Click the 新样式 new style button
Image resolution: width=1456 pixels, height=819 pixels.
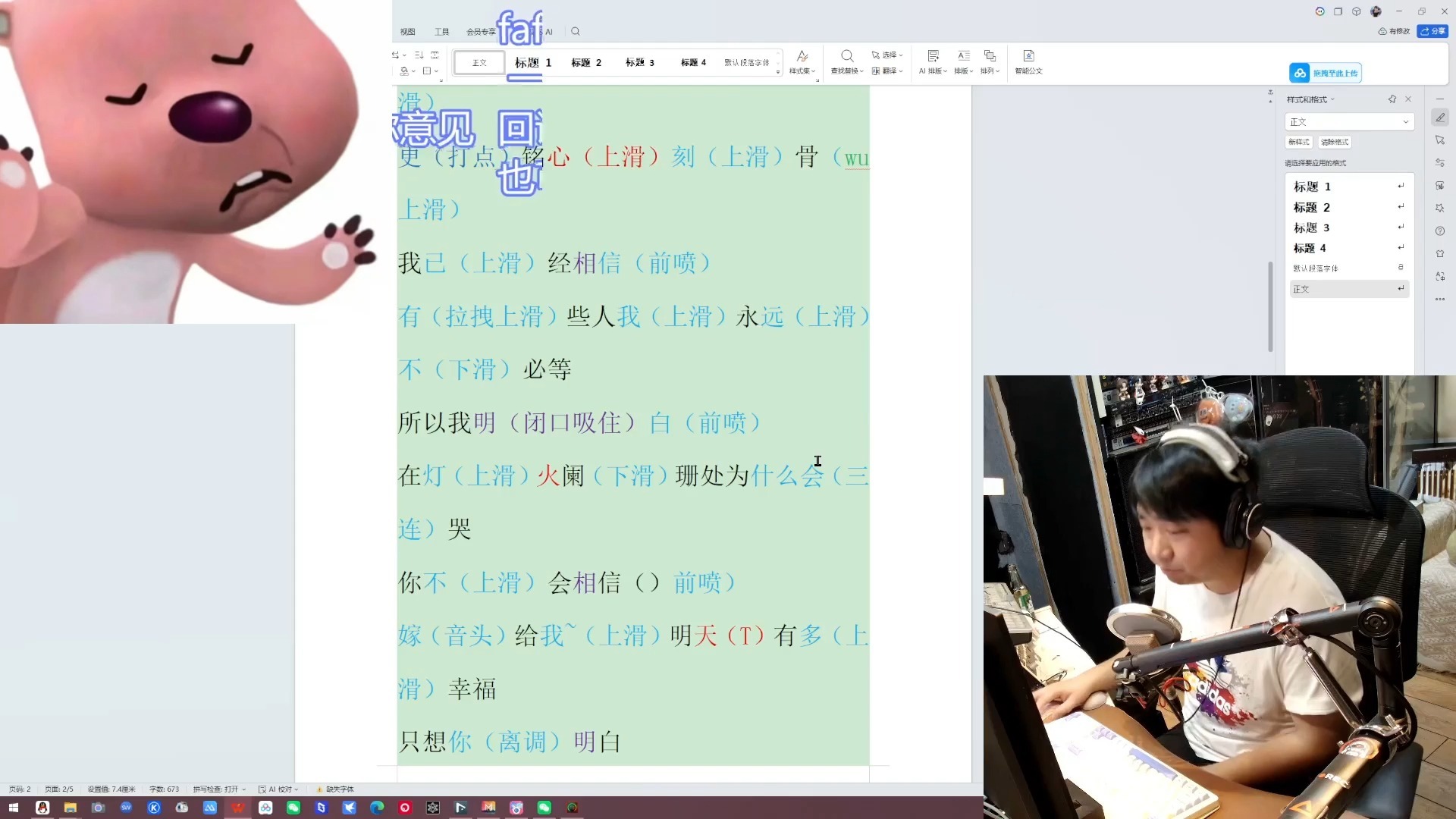(x=1299, y=142)
